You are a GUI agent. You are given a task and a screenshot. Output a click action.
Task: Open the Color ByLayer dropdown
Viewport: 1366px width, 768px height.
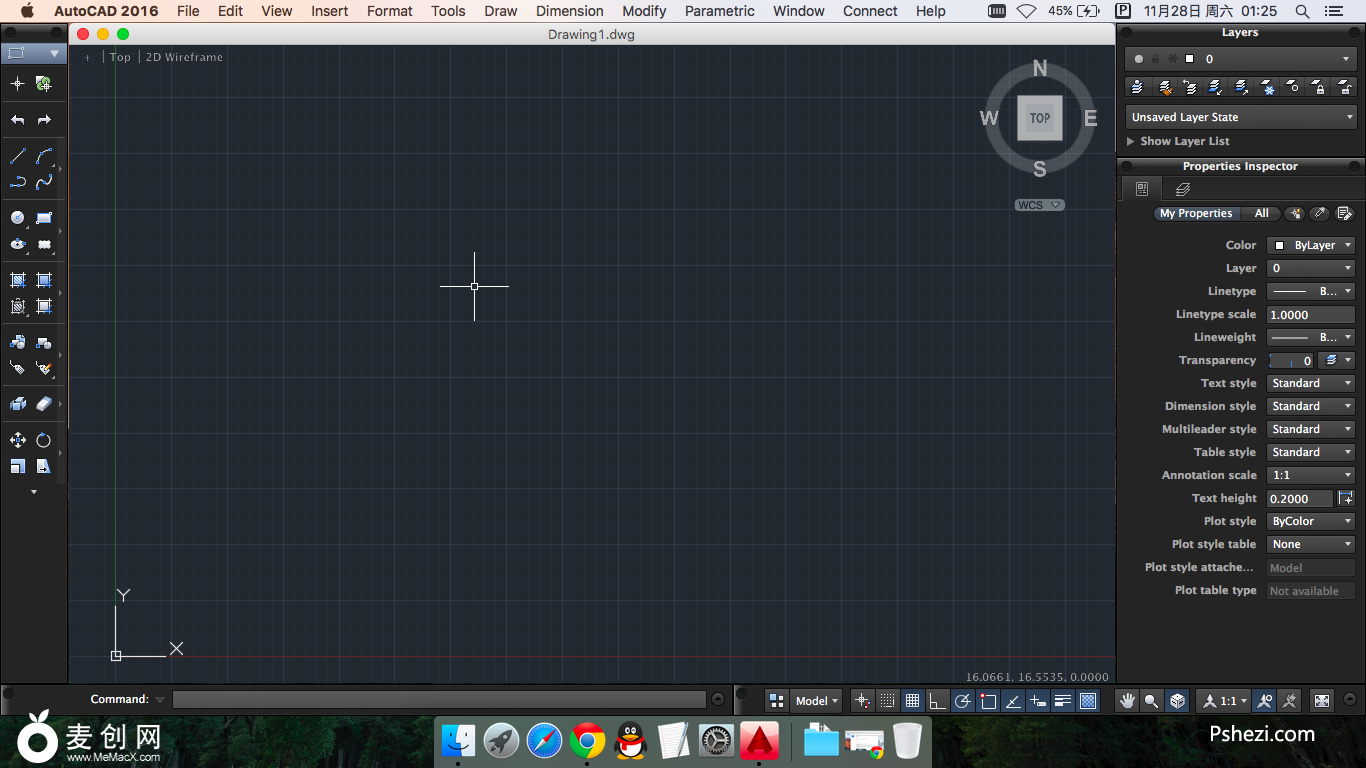click(1311, 245)
